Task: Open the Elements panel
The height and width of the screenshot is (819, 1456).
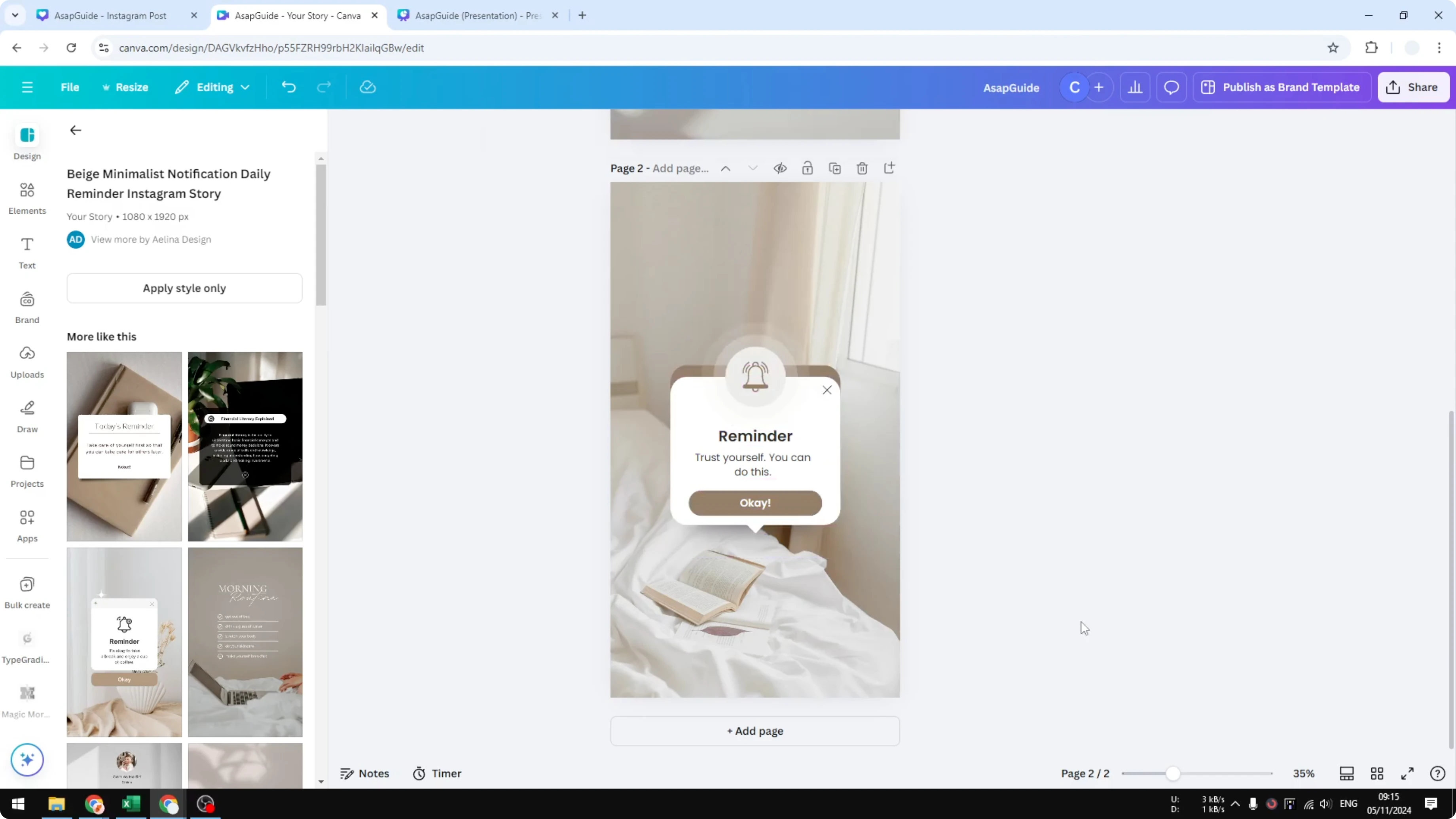Action: (27, 198)
